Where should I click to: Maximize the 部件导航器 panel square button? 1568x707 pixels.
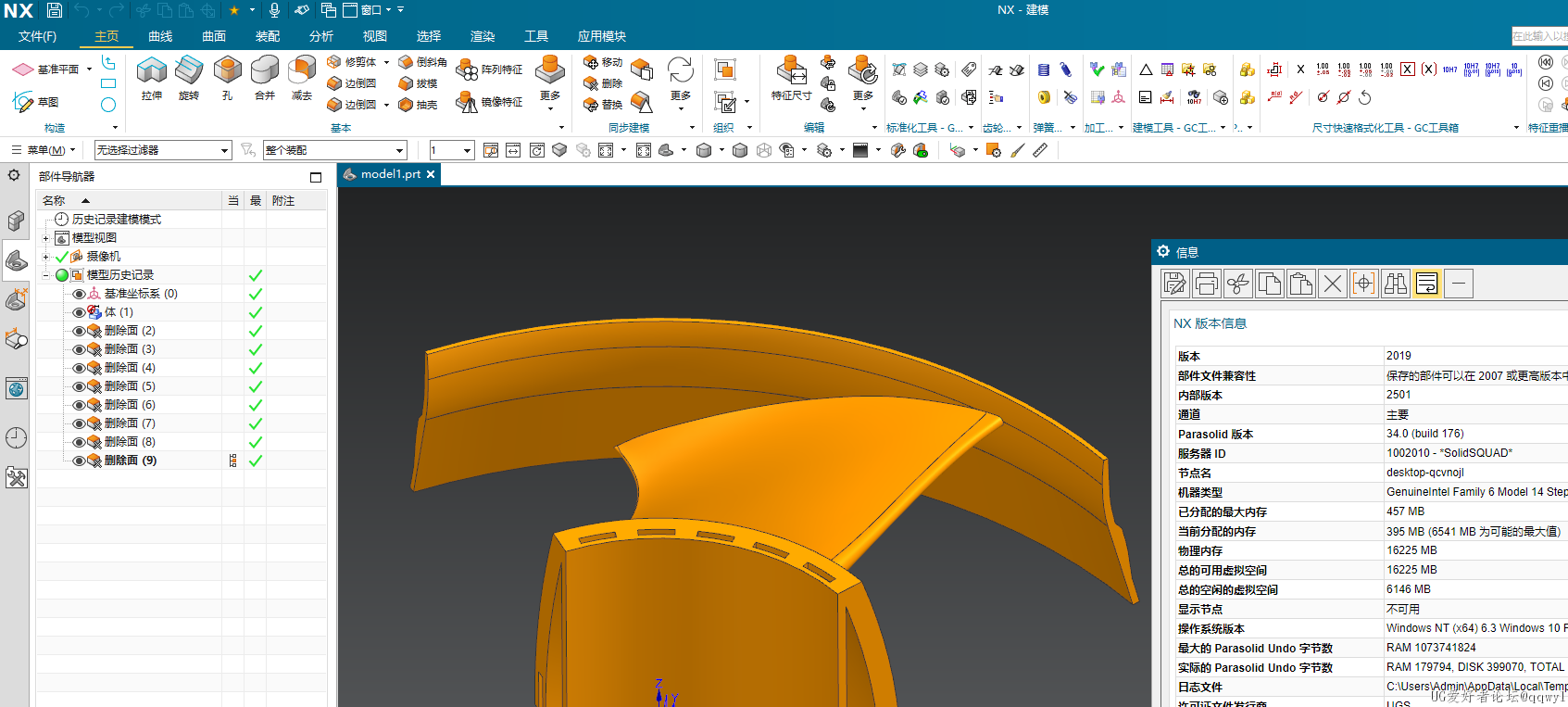(x=316, y=177)
